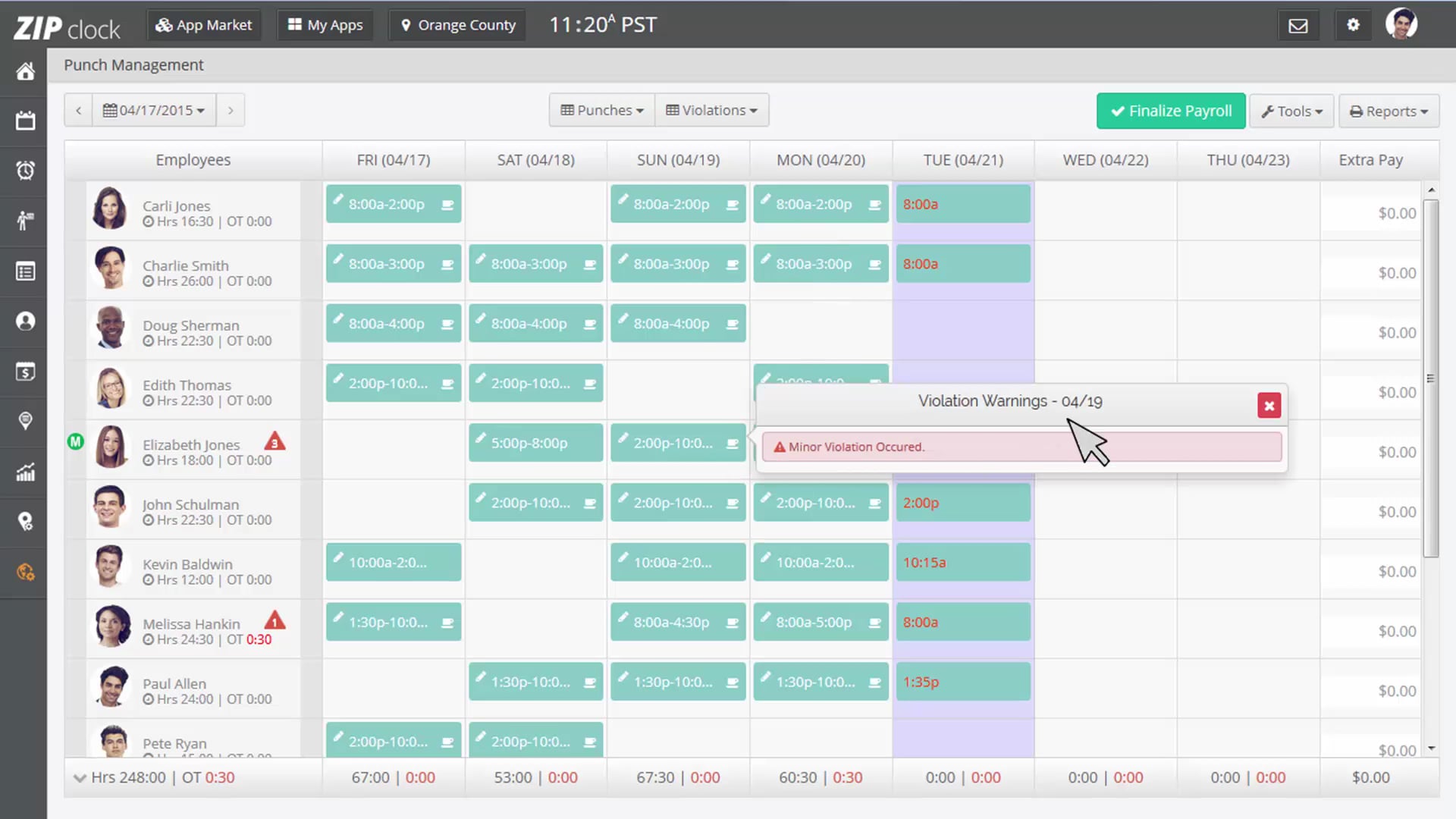The image size is (1456, 819).
Task: Click the alarm clock sidebar icon
Action: [25, 171]
